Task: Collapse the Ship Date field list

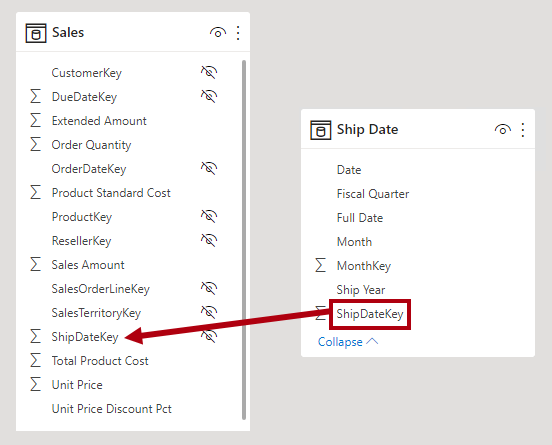Action: tap(348, 342)
